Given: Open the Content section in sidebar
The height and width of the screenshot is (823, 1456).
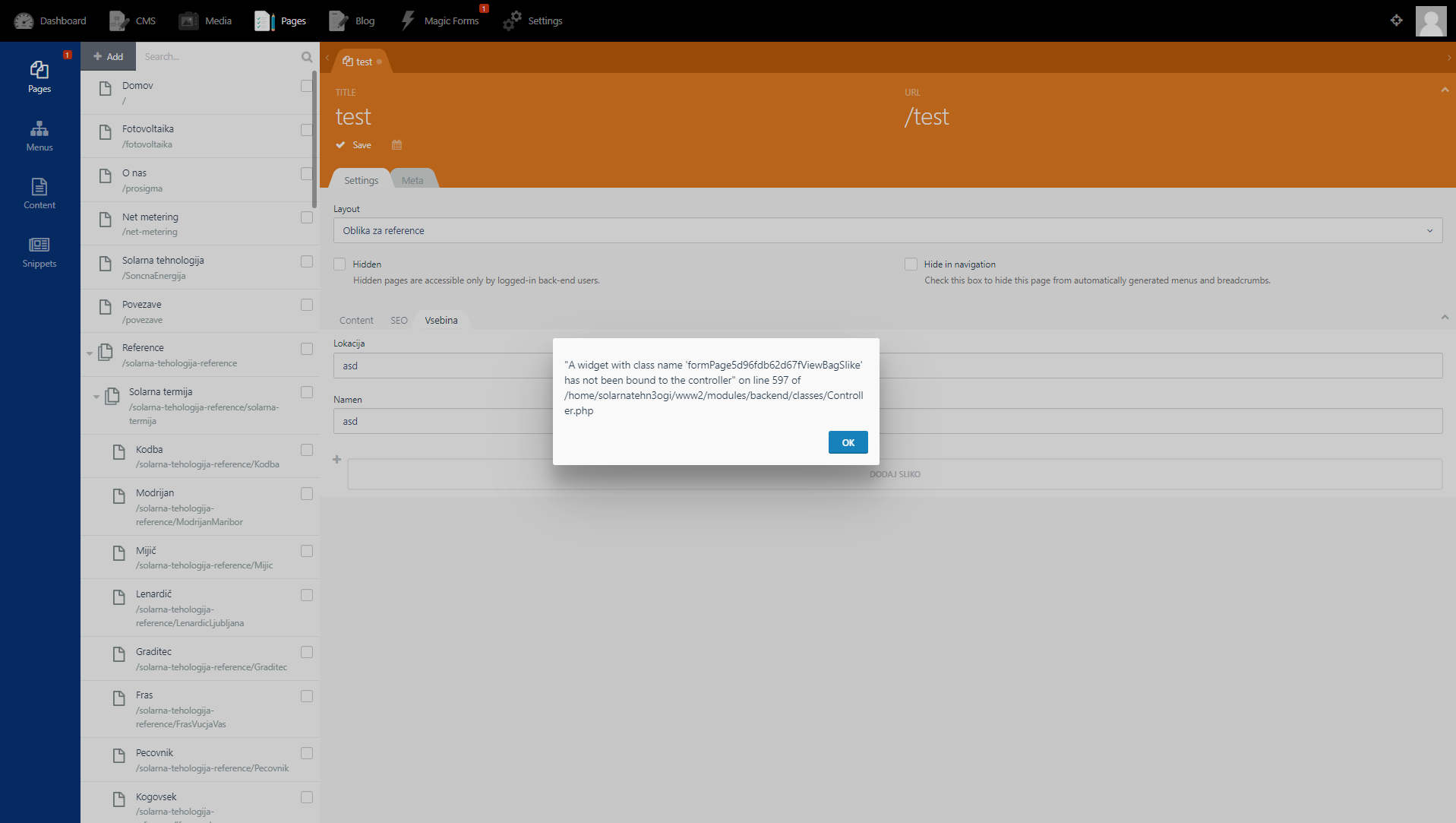Looking at the screenshot, I should coord(39,192).
